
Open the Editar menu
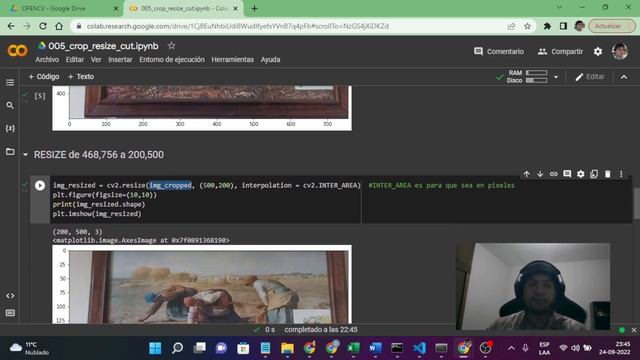pos(75,60)
